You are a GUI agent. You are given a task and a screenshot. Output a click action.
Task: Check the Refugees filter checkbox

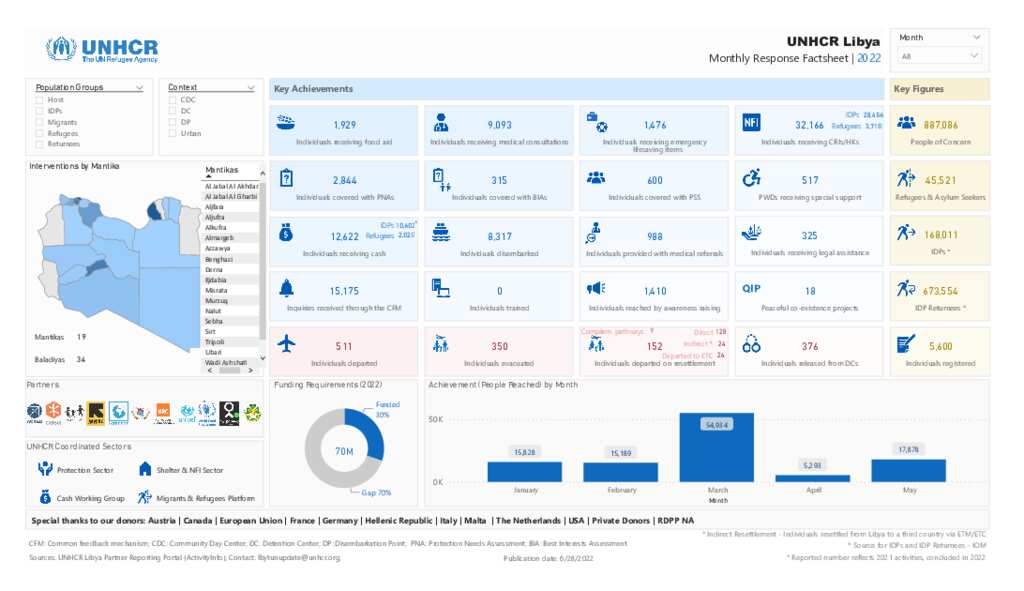point(39,133)
